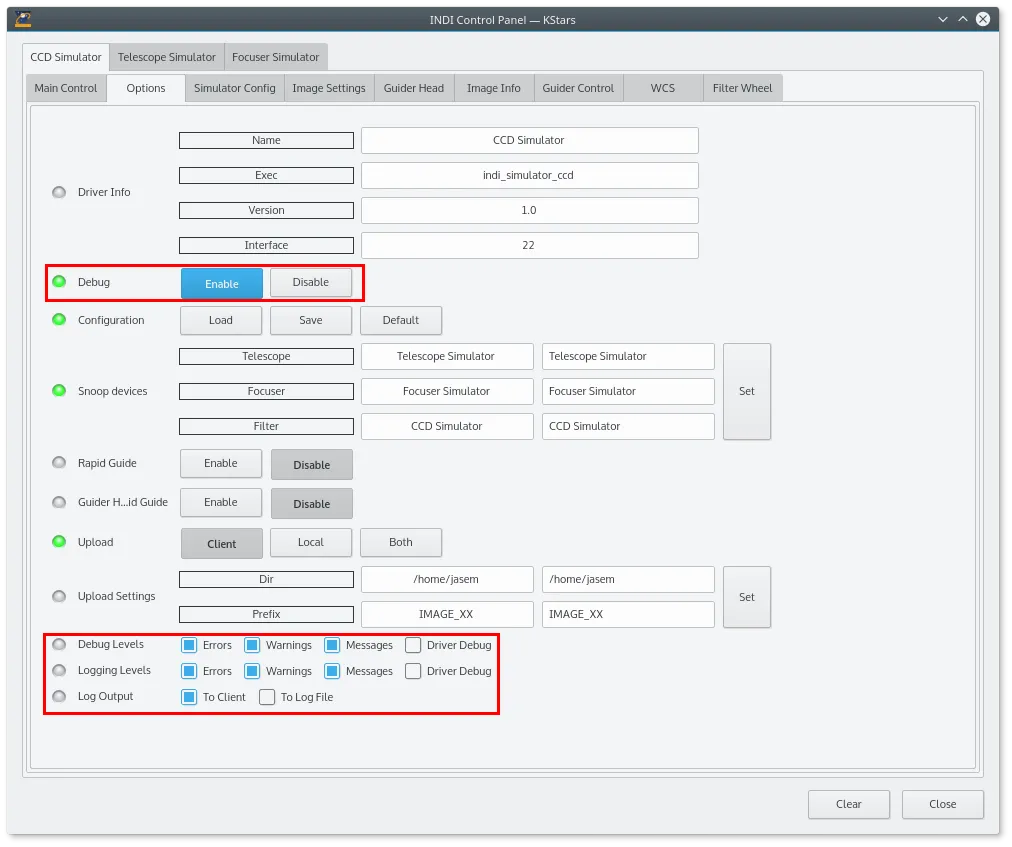
Task: Click the KStars app icon in title bar
Action: 23,19
